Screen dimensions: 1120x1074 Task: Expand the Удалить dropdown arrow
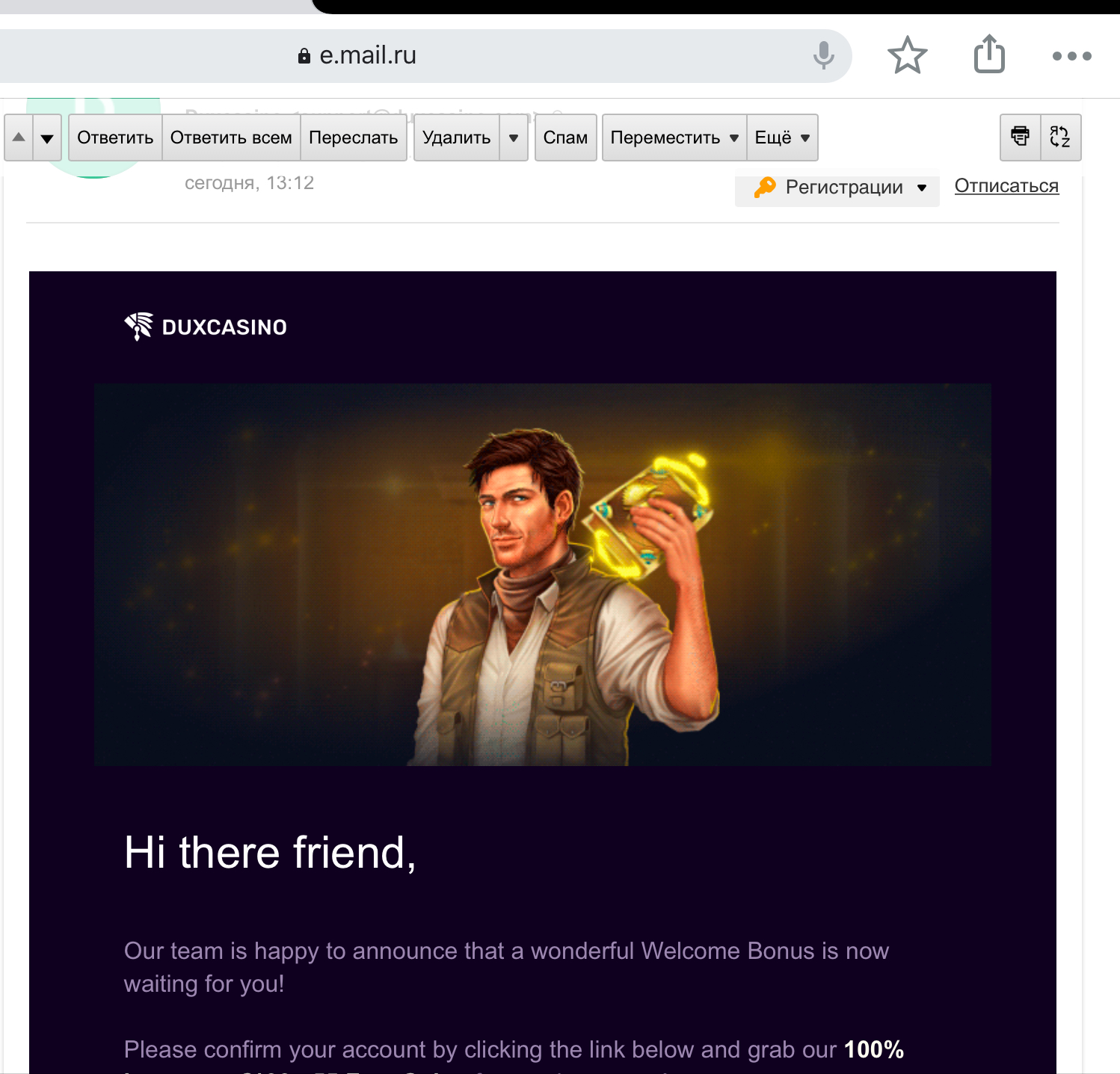514,138
